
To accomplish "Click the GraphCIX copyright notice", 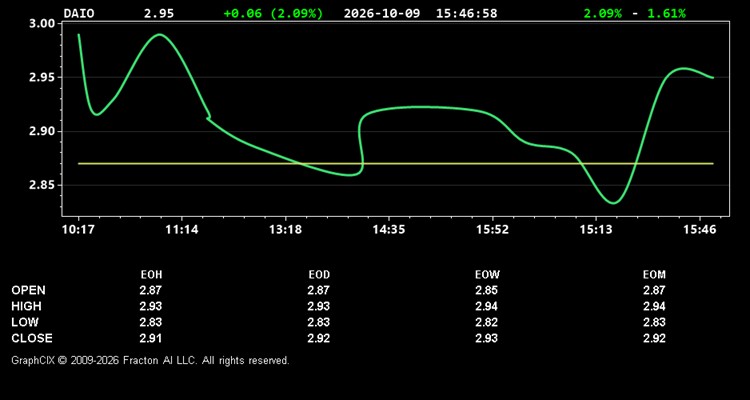I will tap(150, 360).
